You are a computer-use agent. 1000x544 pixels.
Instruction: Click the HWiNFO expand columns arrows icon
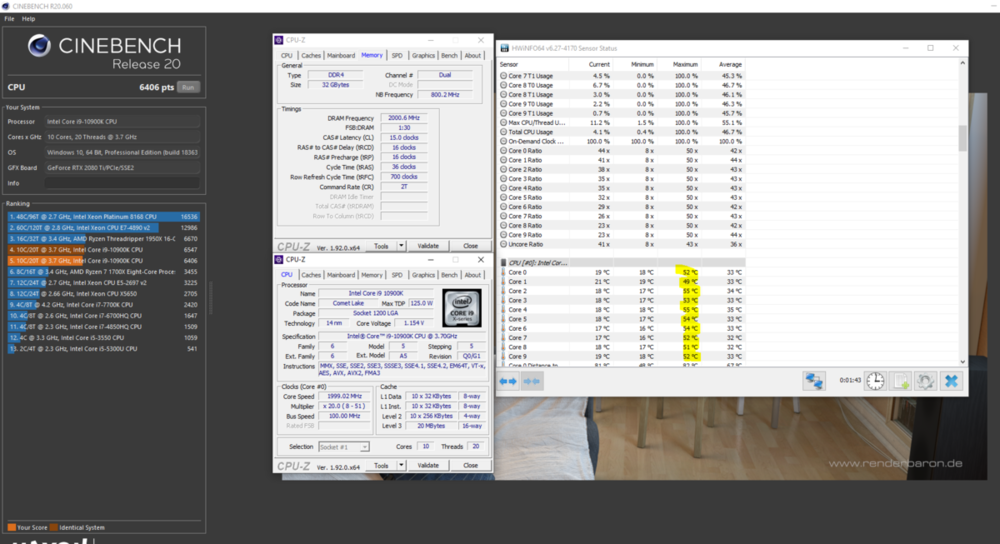[508, 381]
